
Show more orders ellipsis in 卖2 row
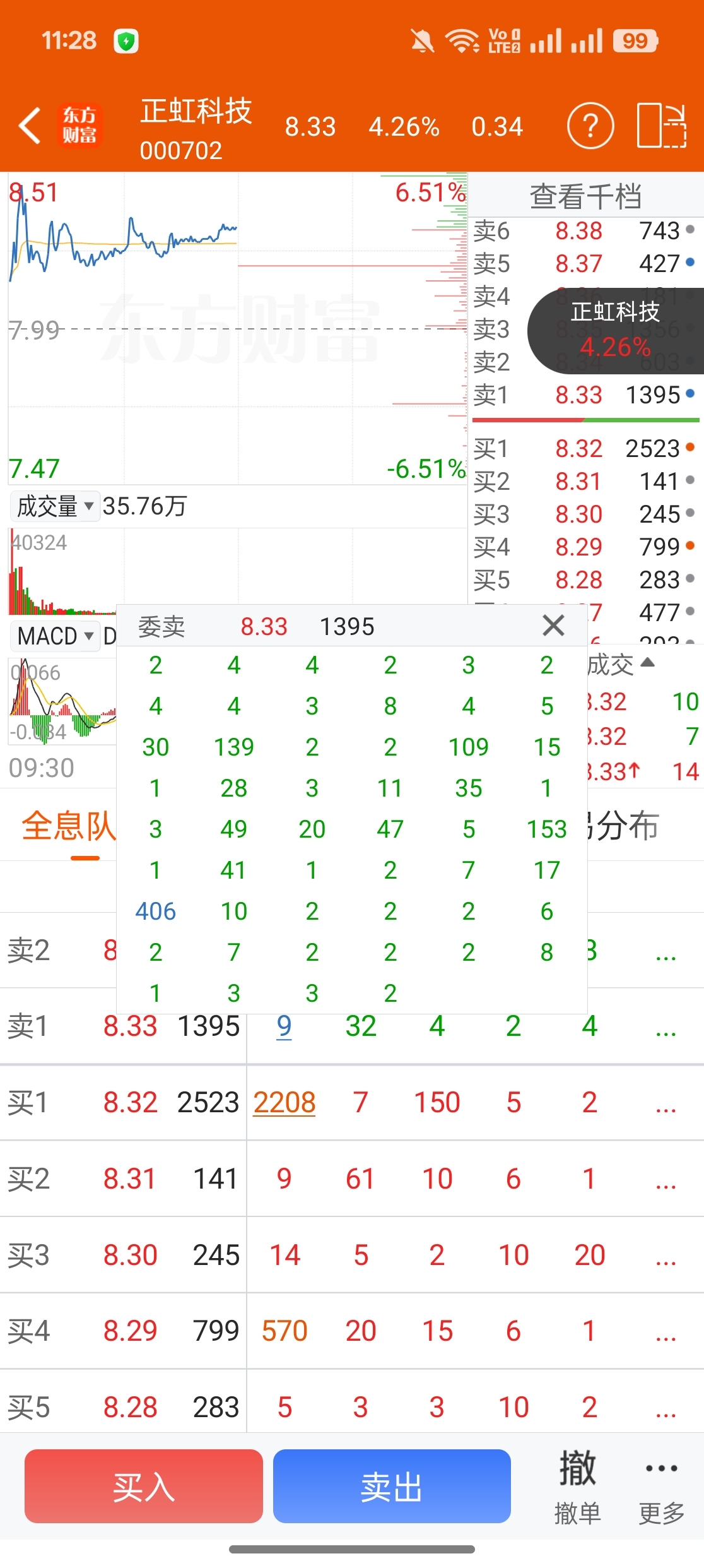pos(666,956)
